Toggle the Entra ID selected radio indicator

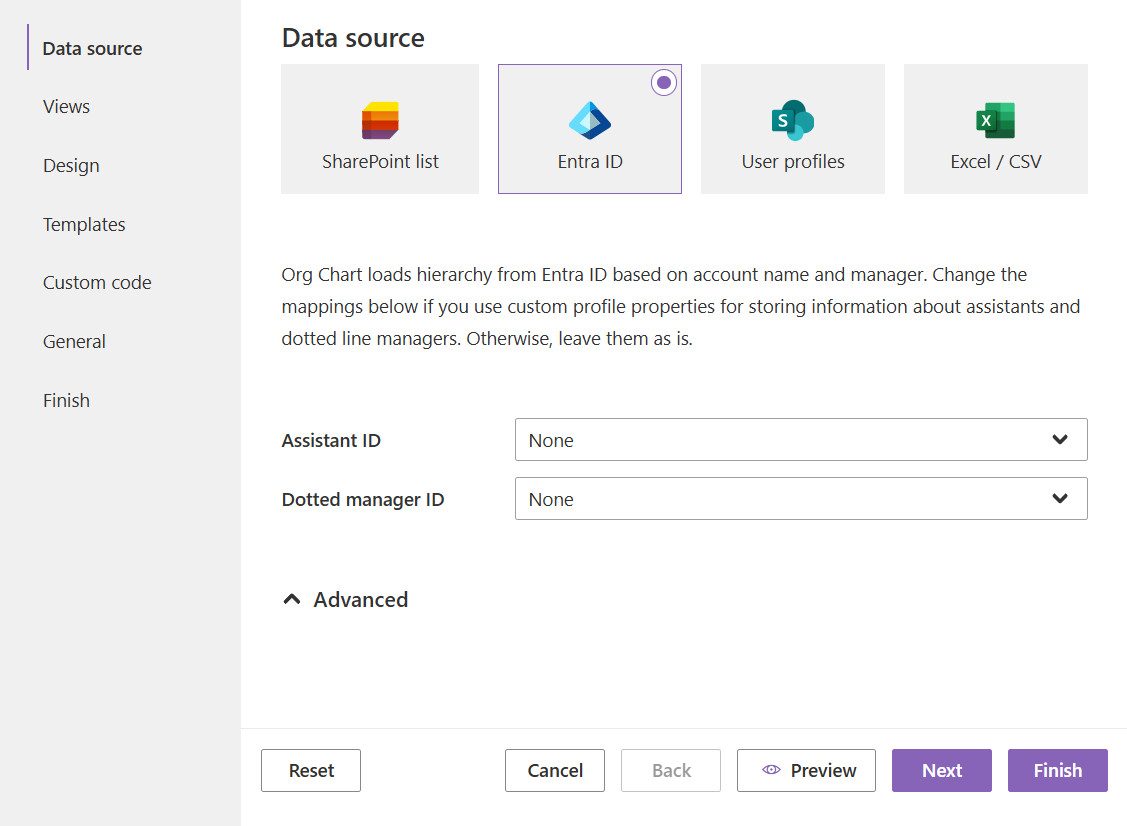pyautogui.click(x=664, y=83)
